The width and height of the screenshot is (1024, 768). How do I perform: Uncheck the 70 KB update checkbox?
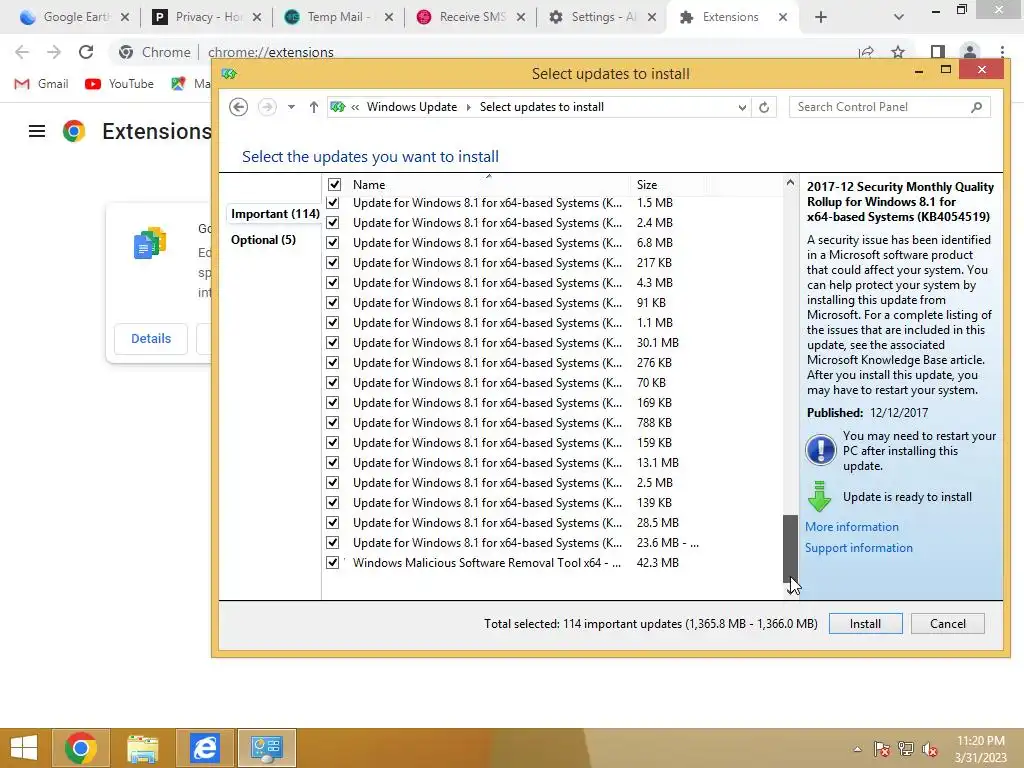(x=332, y=383)
